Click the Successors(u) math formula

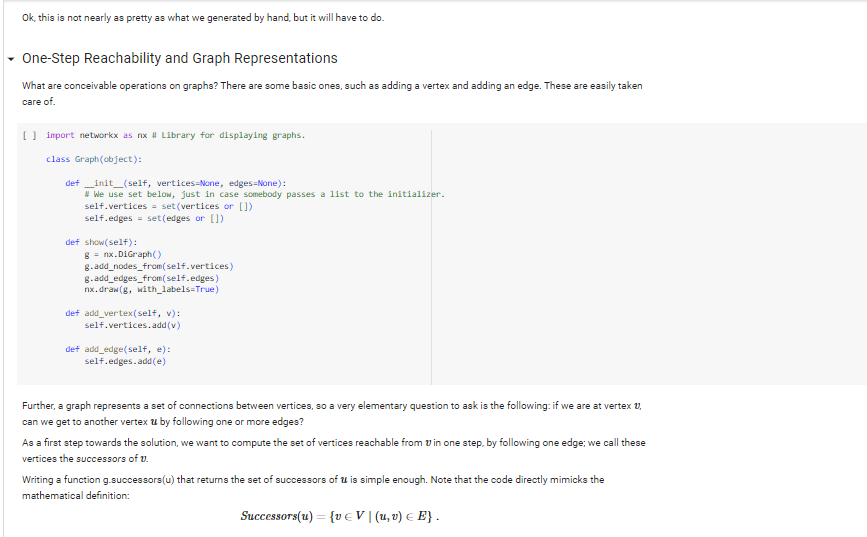340,516
